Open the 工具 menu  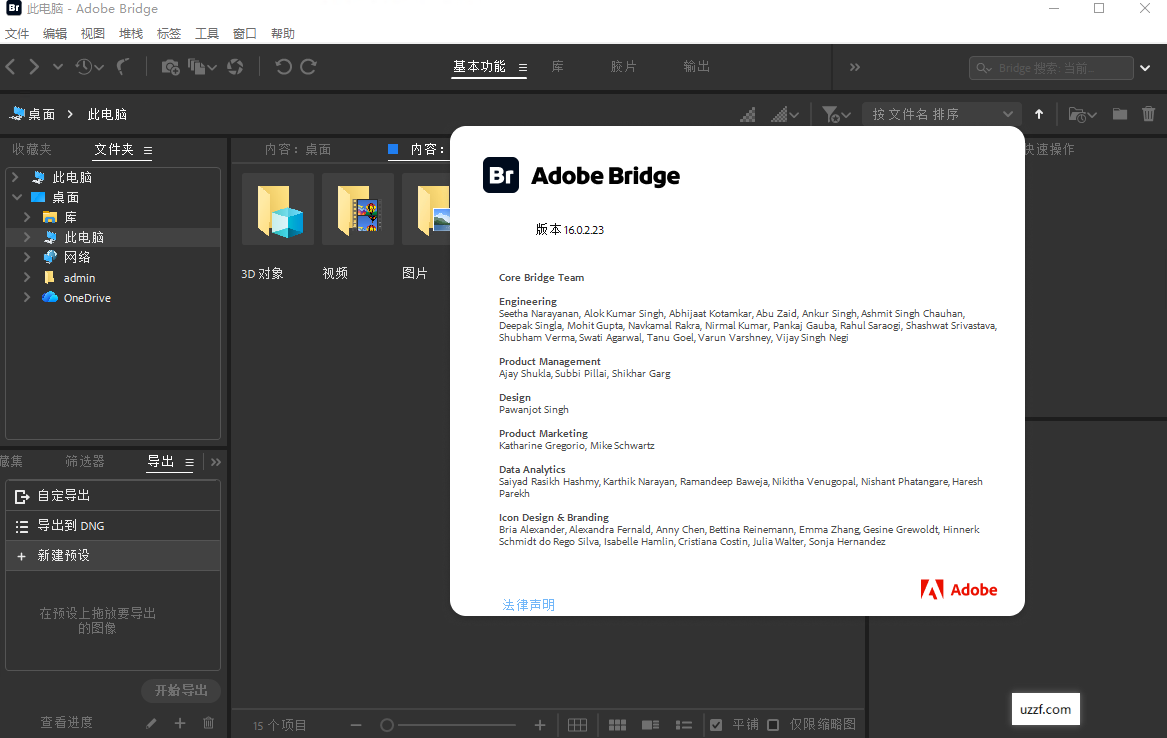coord(206,32)
